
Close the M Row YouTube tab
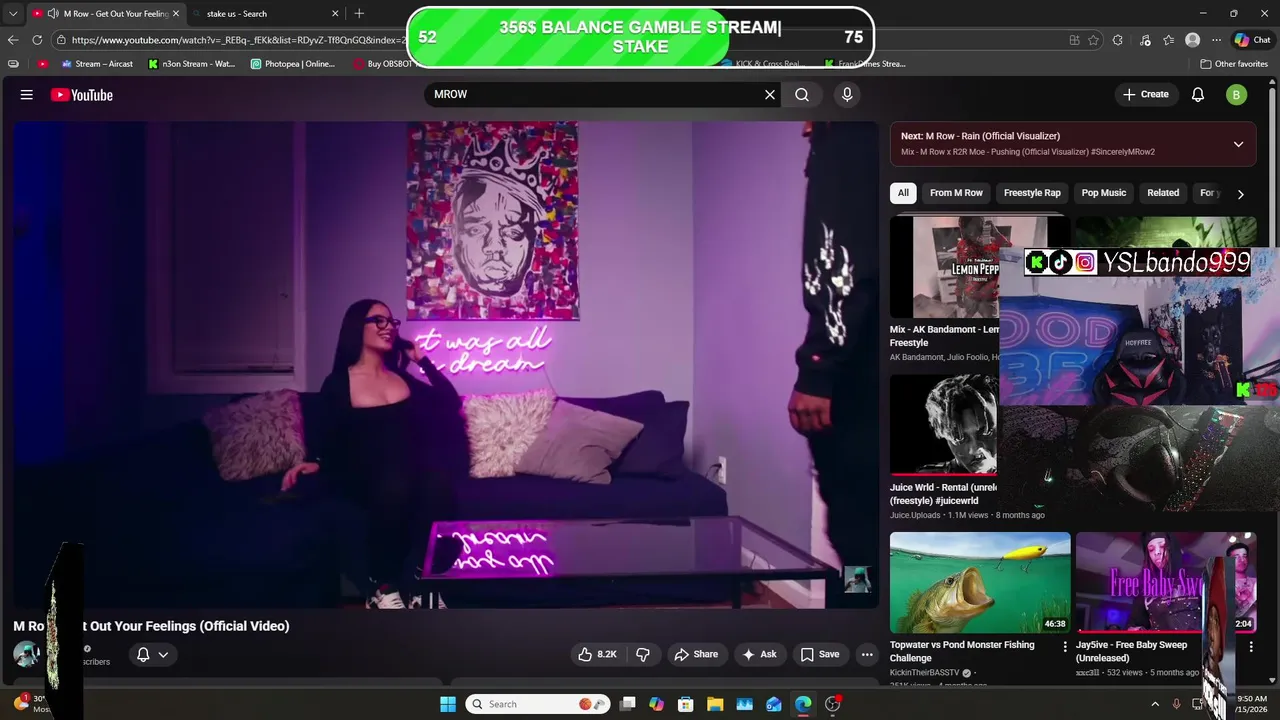(x=175, y=14)
